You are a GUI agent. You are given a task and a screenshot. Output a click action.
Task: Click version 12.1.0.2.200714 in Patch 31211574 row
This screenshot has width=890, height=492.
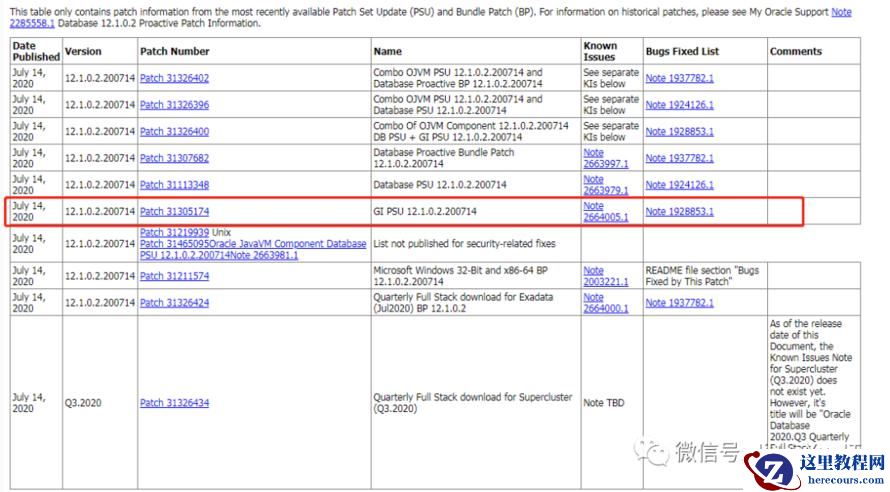100,276
